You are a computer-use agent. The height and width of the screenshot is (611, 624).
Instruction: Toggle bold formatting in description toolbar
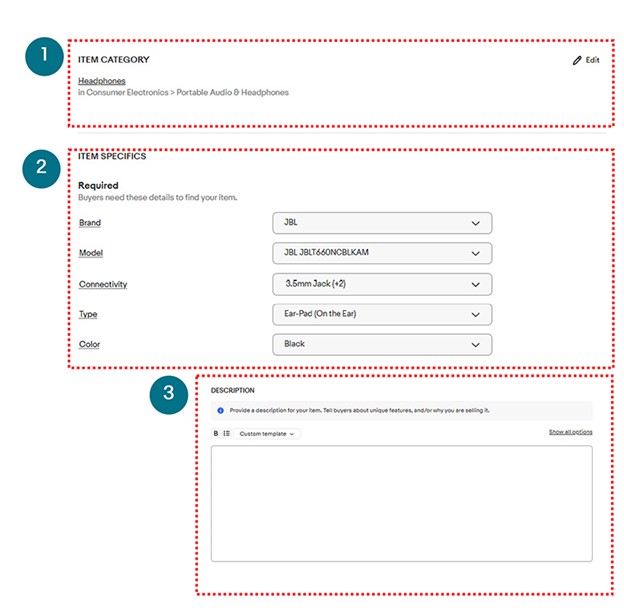(216, 433)
